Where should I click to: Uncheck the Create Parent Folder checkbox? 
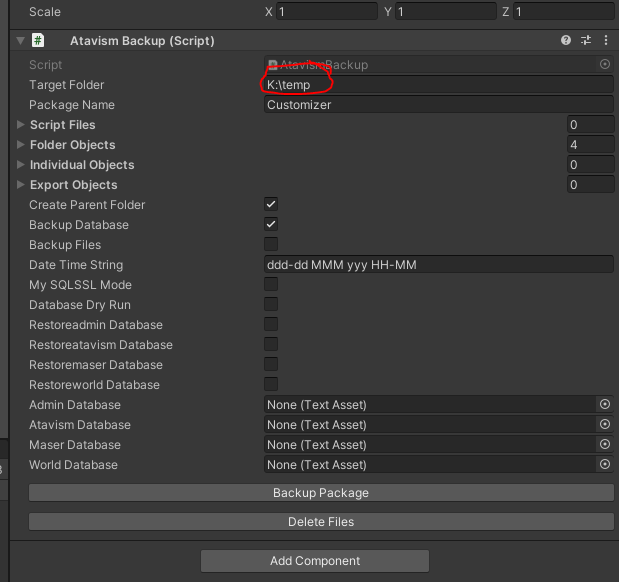click(271, 205)
